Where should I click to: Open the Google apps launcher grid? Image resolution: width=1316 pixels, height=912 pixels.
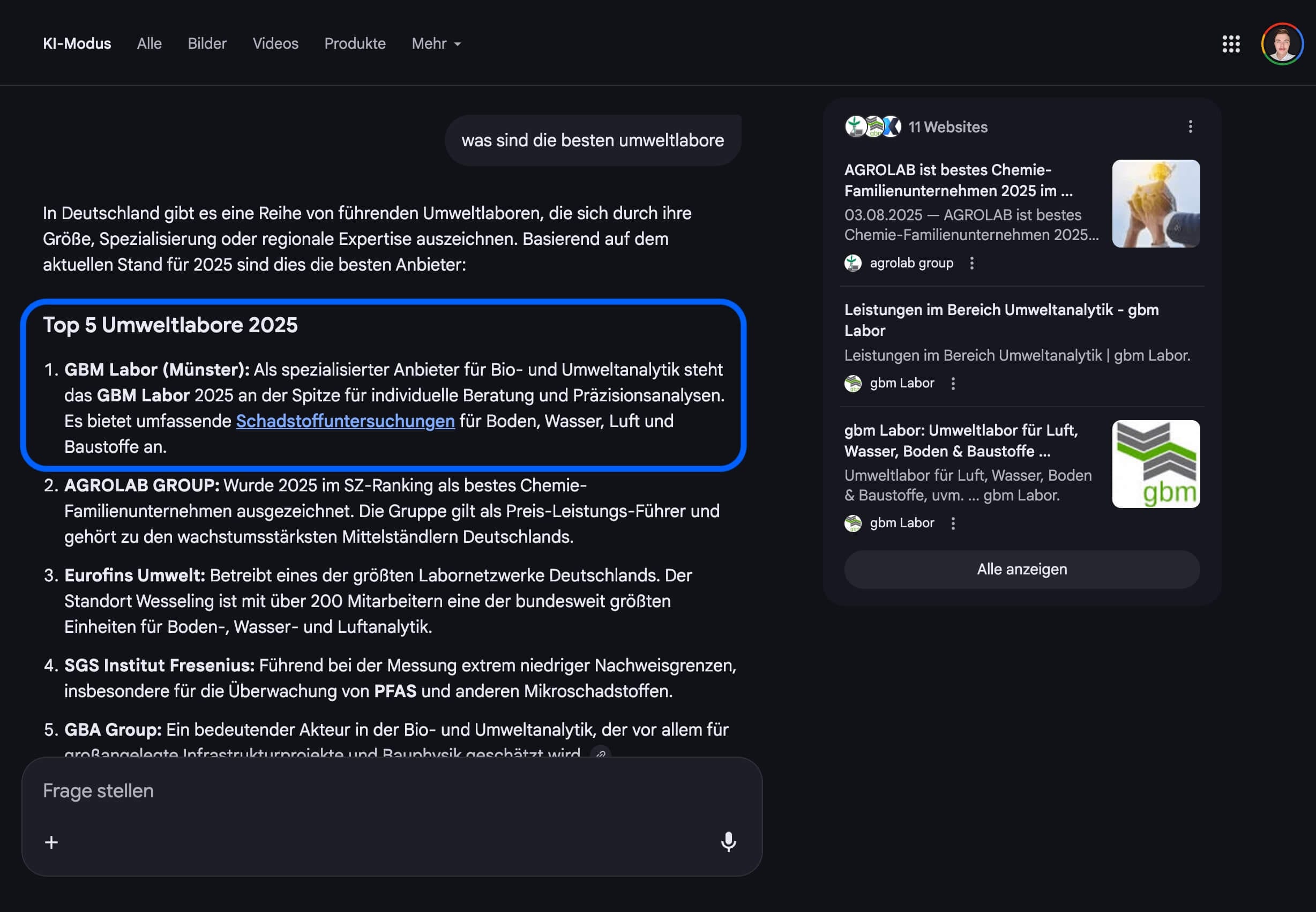click(1231, 44)
